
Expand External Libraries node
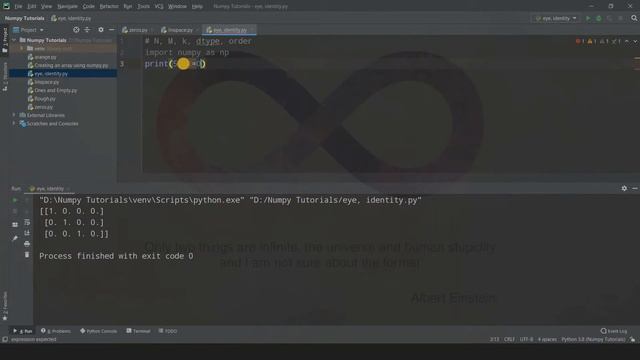coord(14,116)
